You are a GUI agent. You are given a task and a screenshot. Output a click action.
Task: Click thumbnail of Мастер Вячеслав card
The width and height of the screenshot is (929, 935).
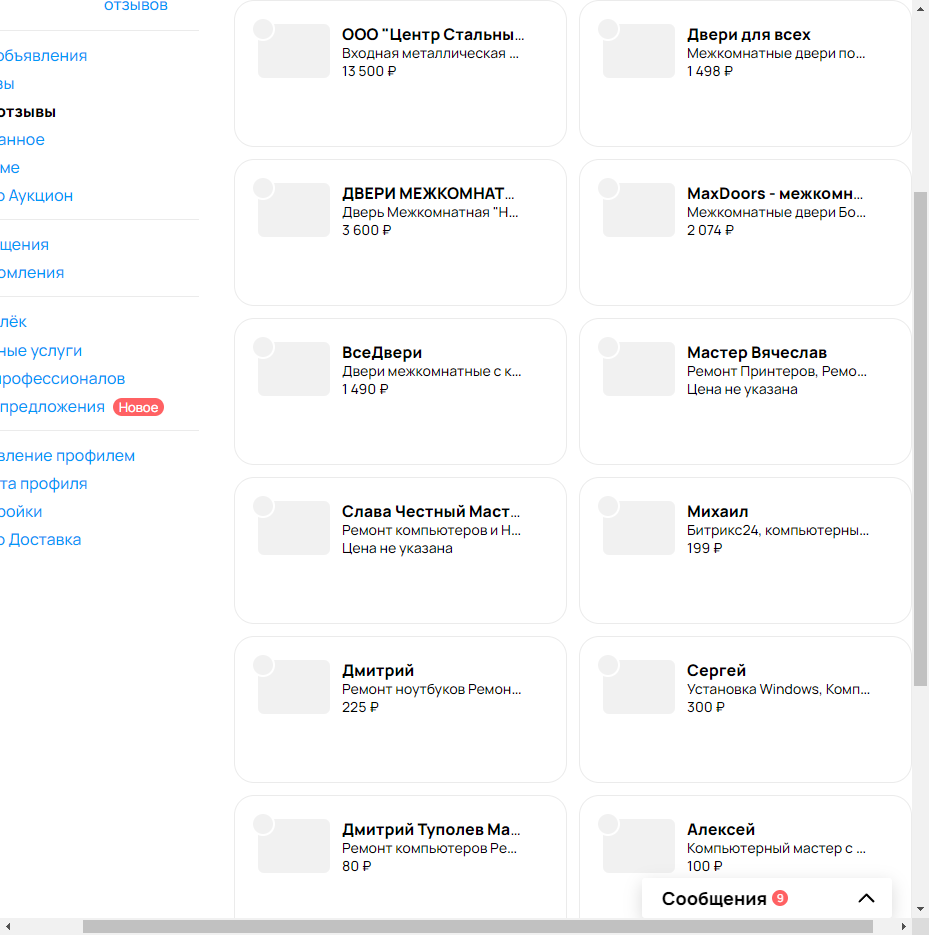click(639, 369)
